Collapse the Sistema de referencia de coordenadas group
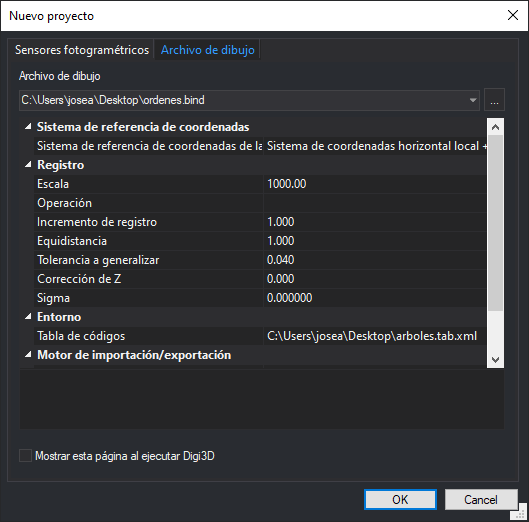 click(x=28, y=127)
